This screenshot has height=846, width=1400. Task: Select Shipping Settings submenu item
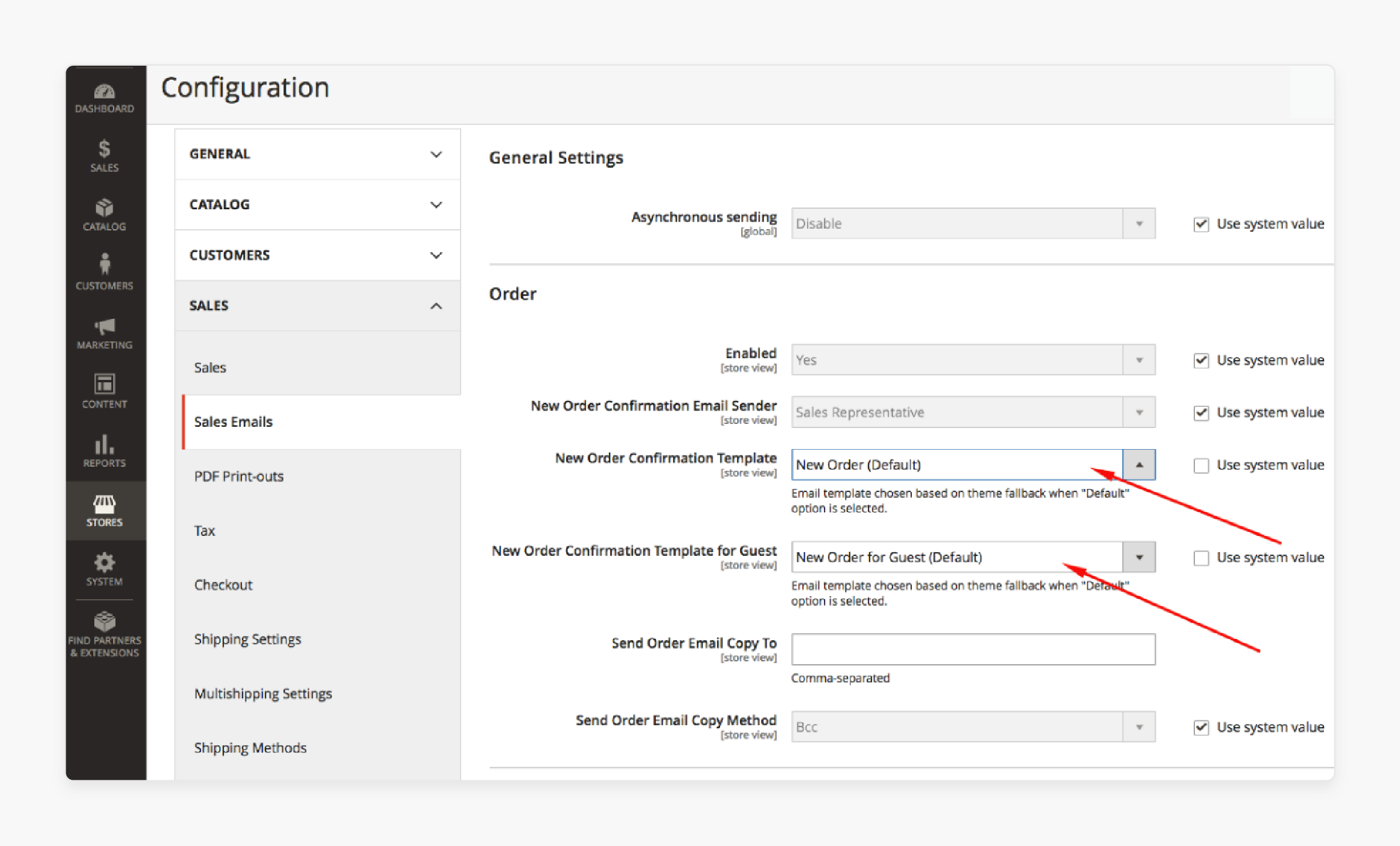(247, 639)
